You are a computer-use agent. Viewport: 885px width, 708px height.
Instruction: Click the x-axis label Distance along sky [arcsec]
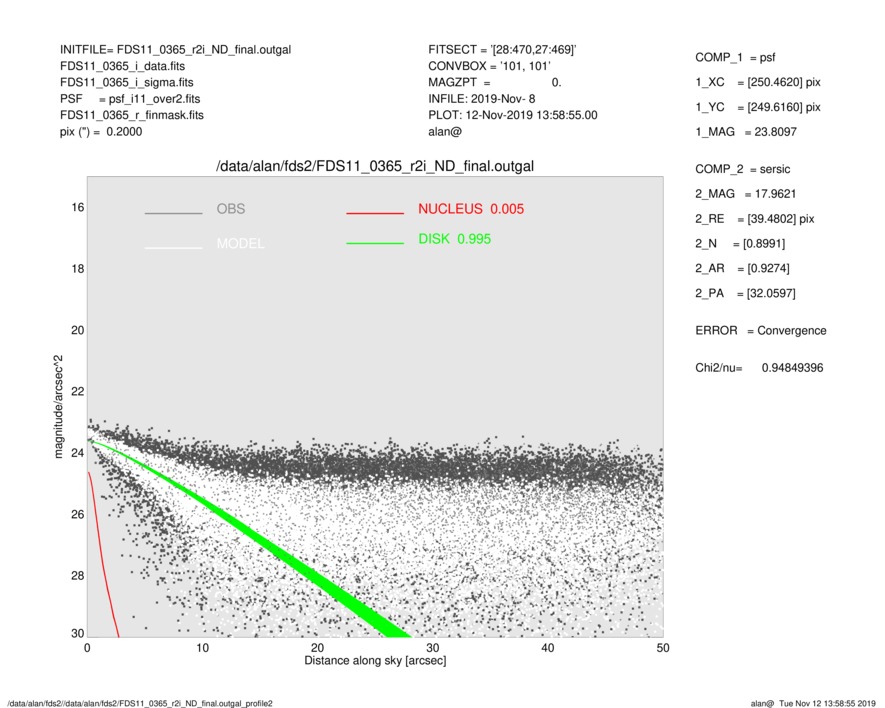(x=375, y=661)
